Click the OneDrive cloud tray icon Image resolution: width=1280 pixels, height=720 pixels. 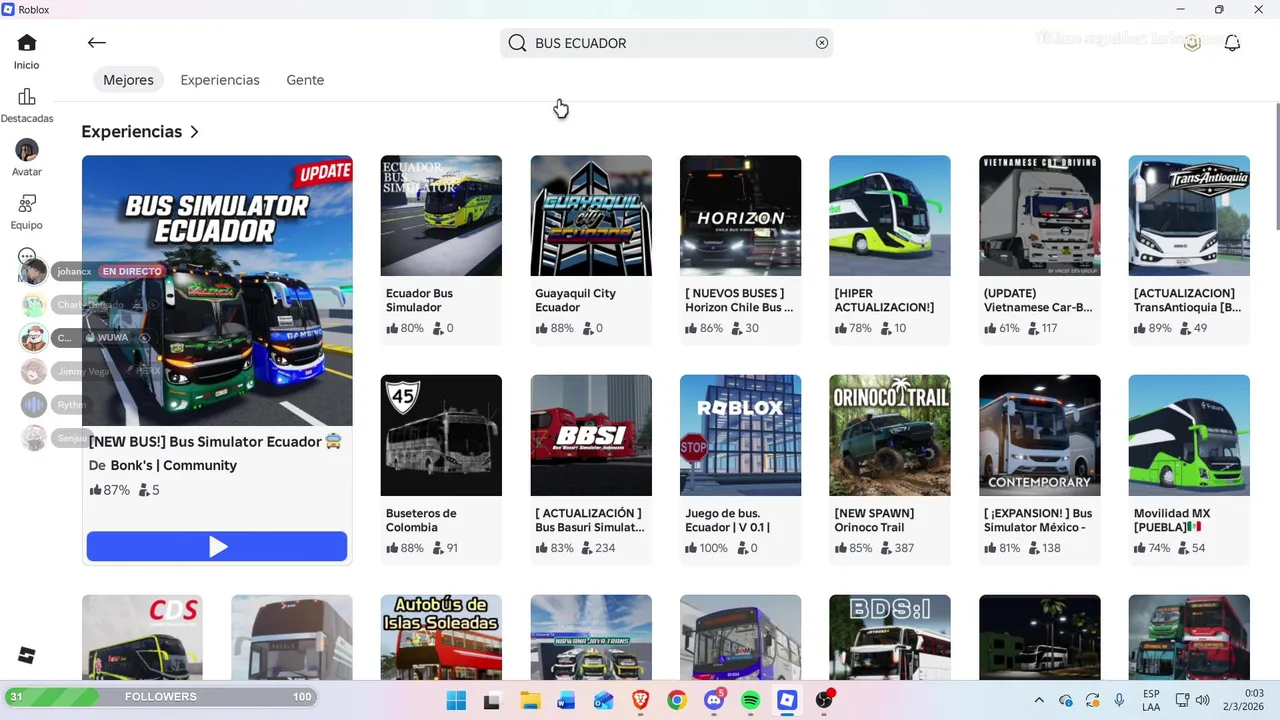(x=1066, y=700)
